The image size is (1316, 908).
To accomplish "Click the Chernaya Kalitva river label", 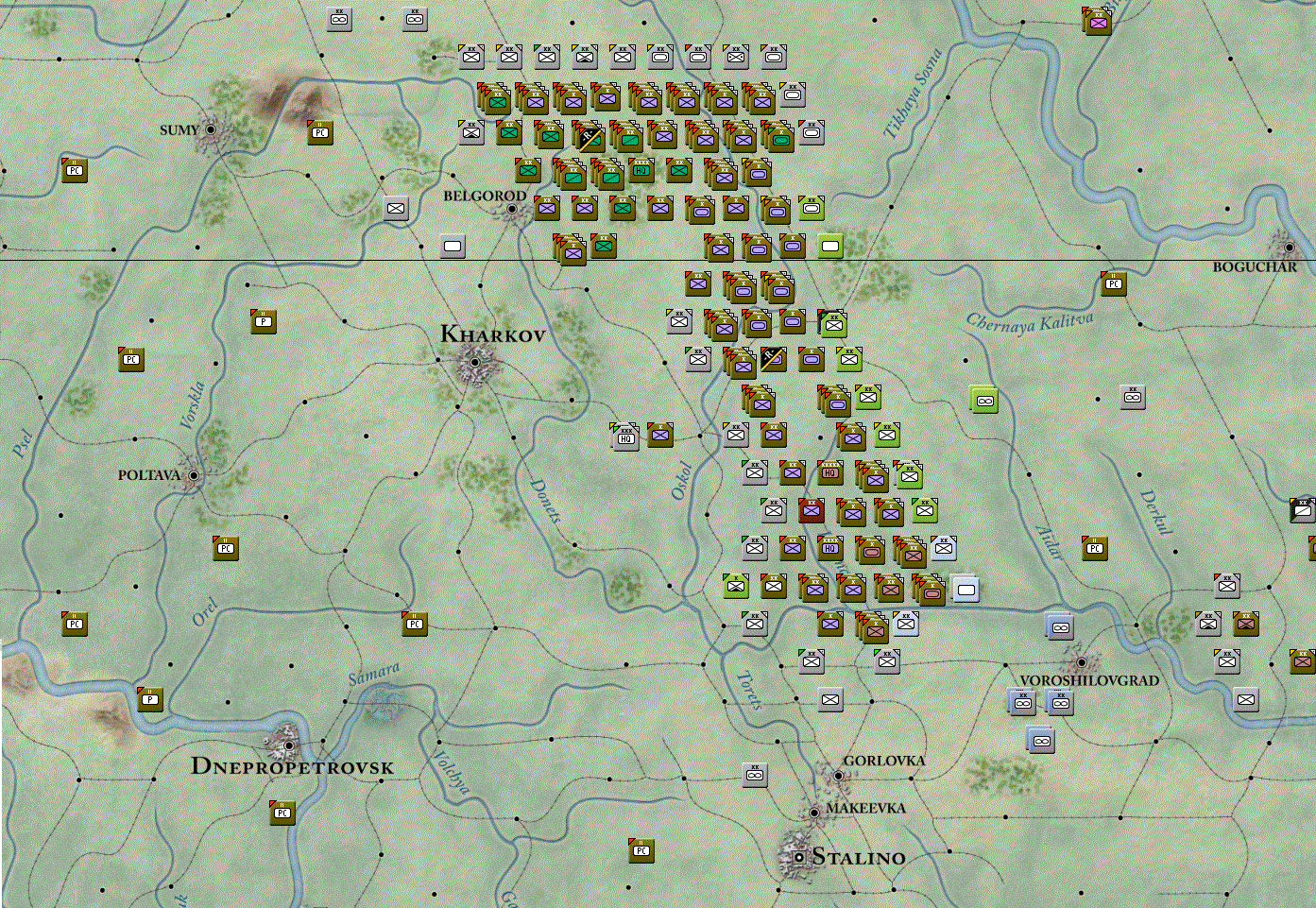I will (x=1031, y=323).
